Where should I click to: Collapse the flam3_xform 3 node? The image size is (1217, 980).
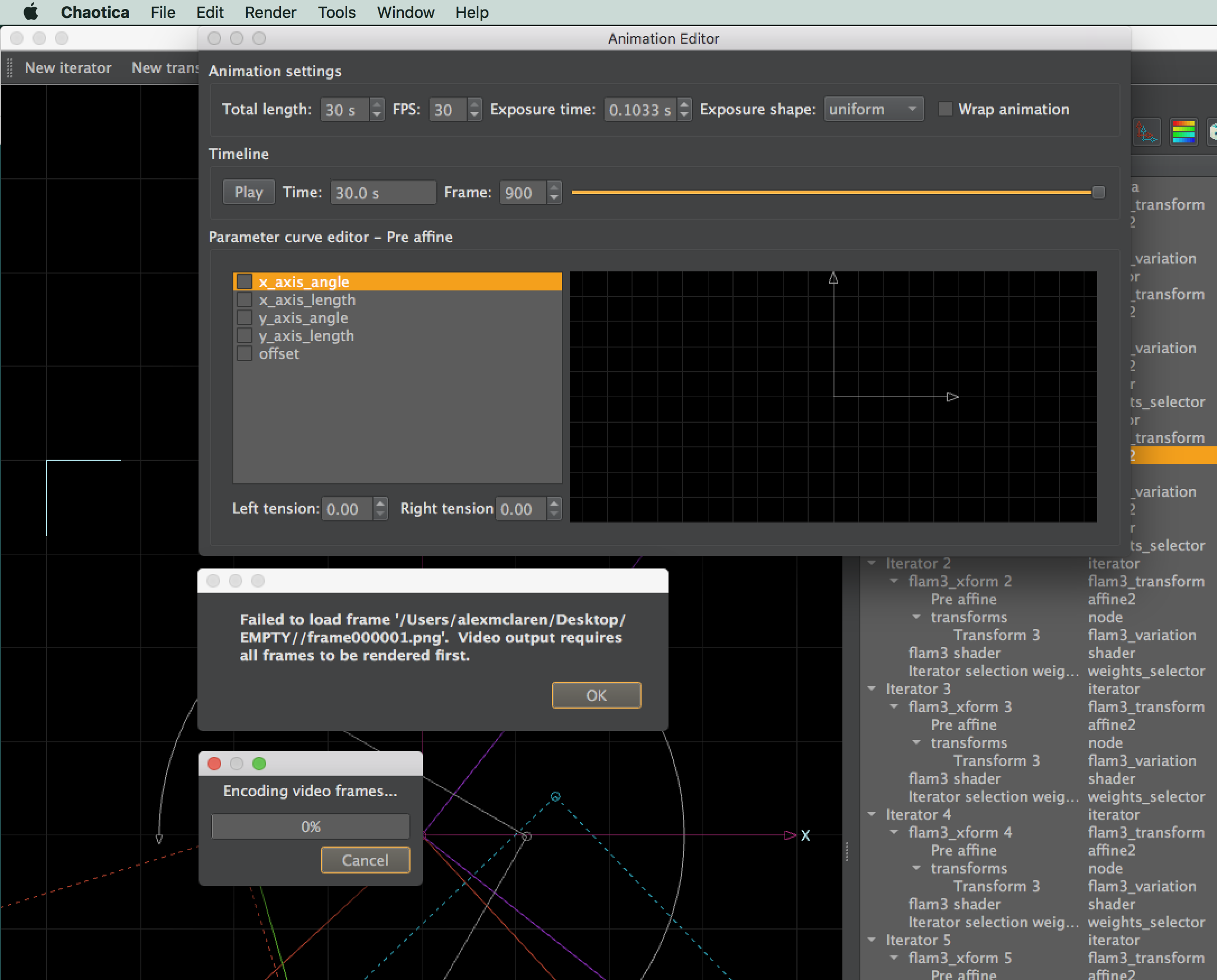click(x=894, y=707)
